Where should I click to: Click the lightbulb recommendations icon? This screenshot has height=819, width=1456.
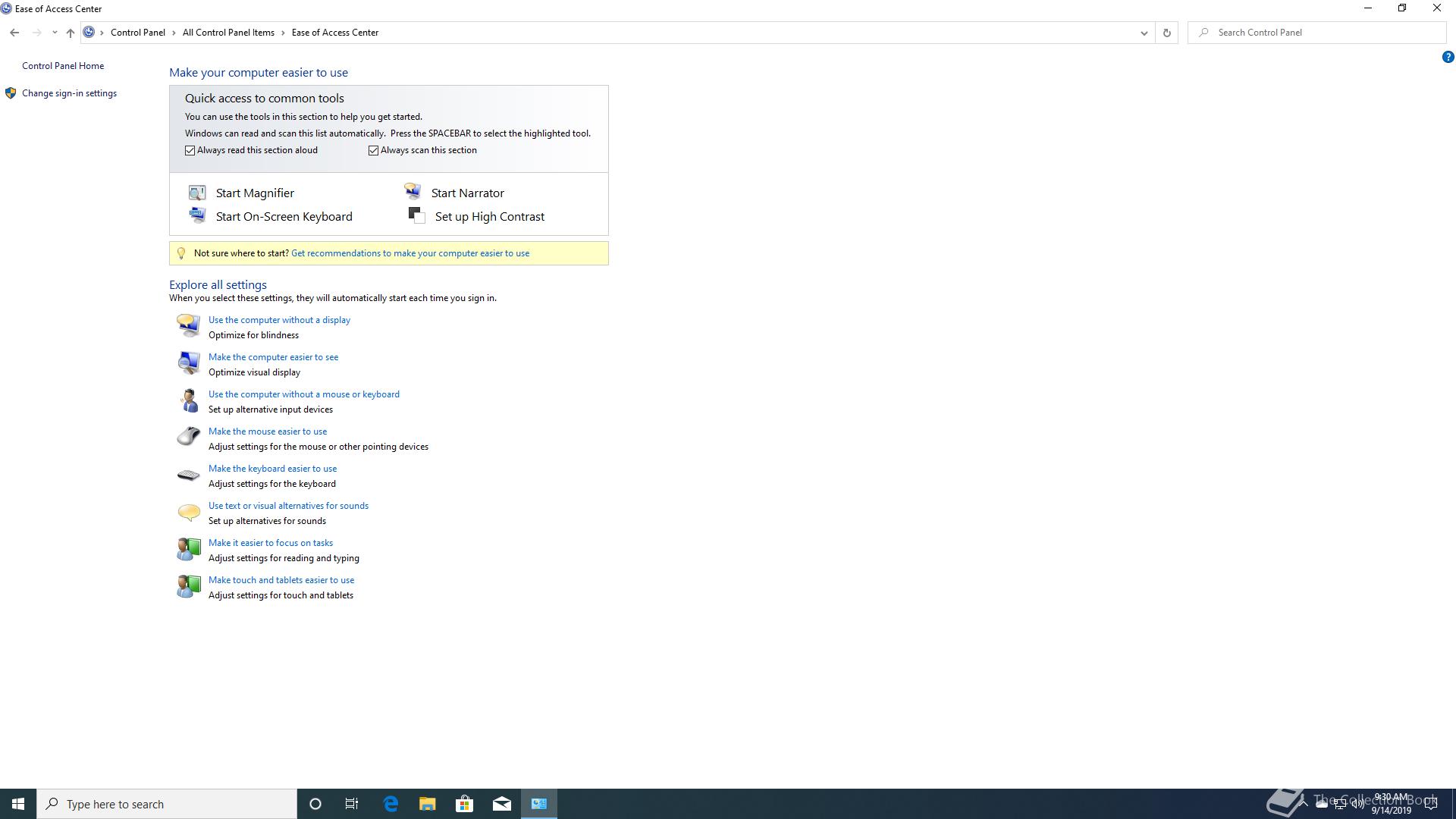click(x=180, y=253)
